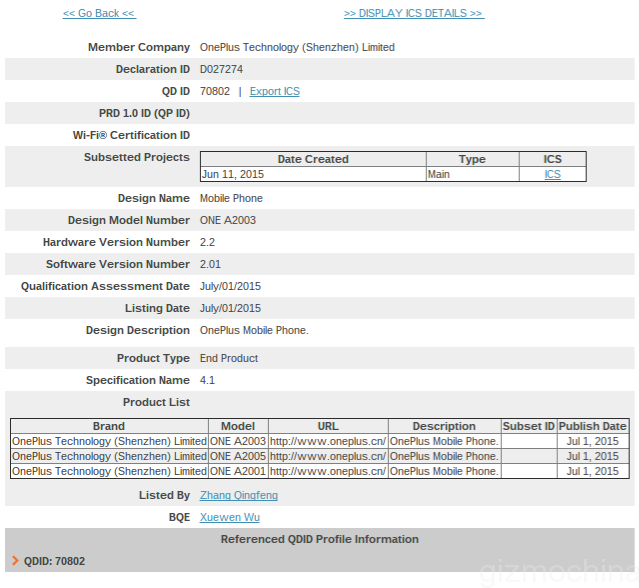Click the Subset ID column header
This screenshot has height=588, width=639.
(x=529, y=426)
